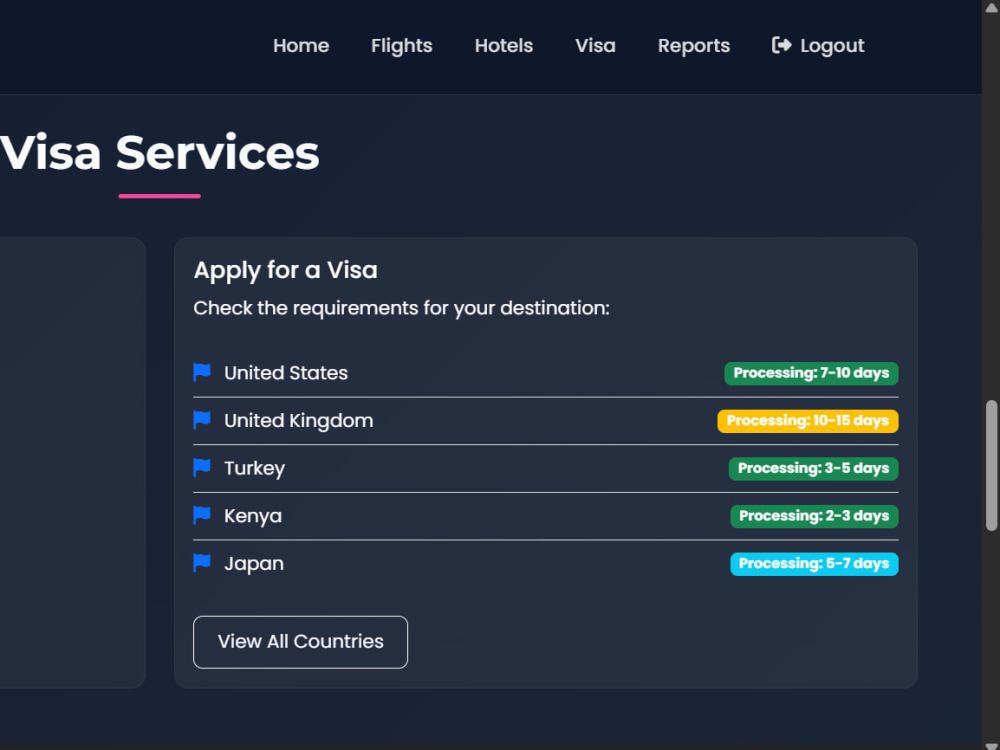The height and width of the screenshot is (750, 1000).
Task: Click the View All Countries button
Action: 300,642
